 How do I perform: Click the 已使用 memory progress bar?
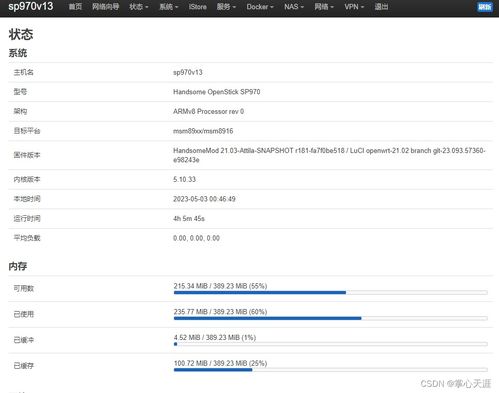click(330, 318)
